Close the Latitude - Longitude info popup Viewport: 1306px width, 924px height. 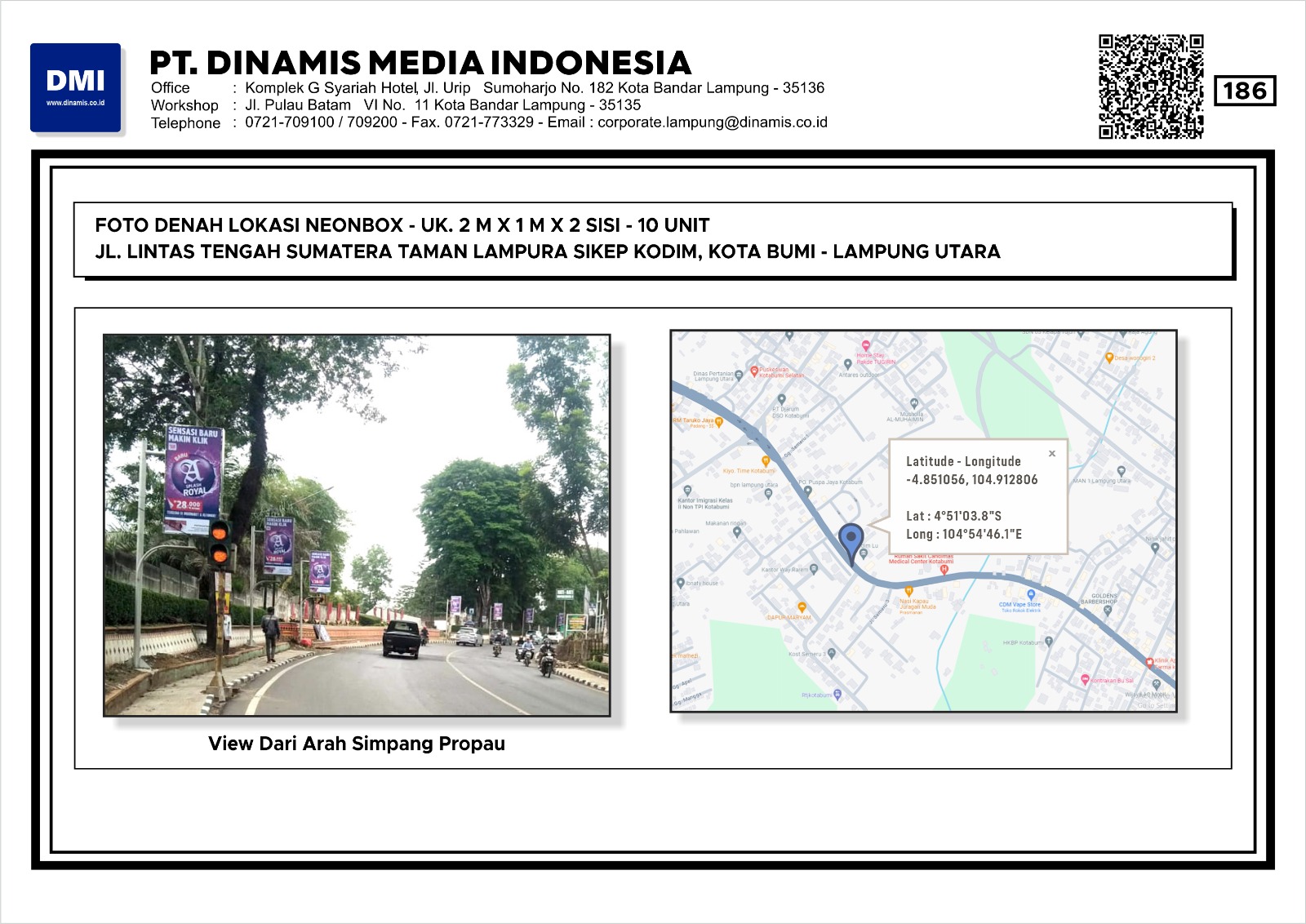pos(1052,453)
